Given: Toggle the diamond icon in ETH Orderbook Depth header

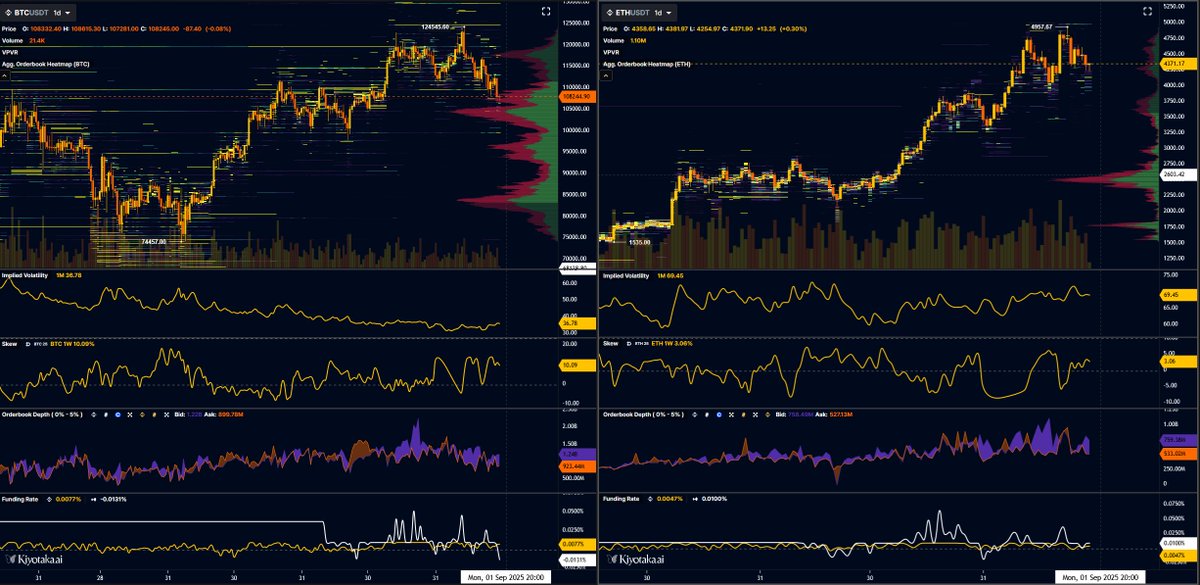Looking at the screenshot, I should click(766, 415).
